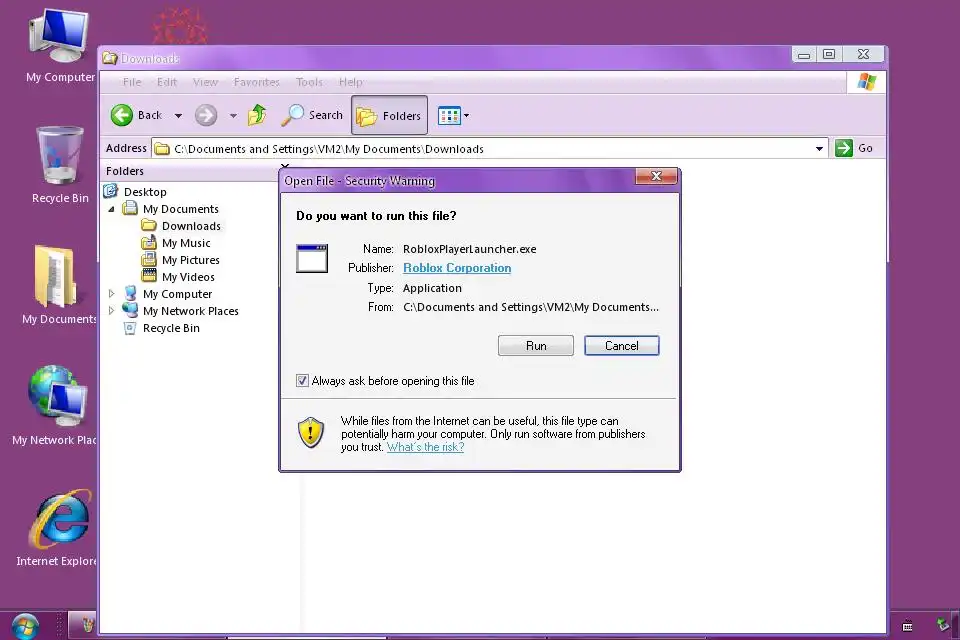The width and height of the screenshot is (960, 640).
Task: Open the Favorites menu
Action: 257,82
